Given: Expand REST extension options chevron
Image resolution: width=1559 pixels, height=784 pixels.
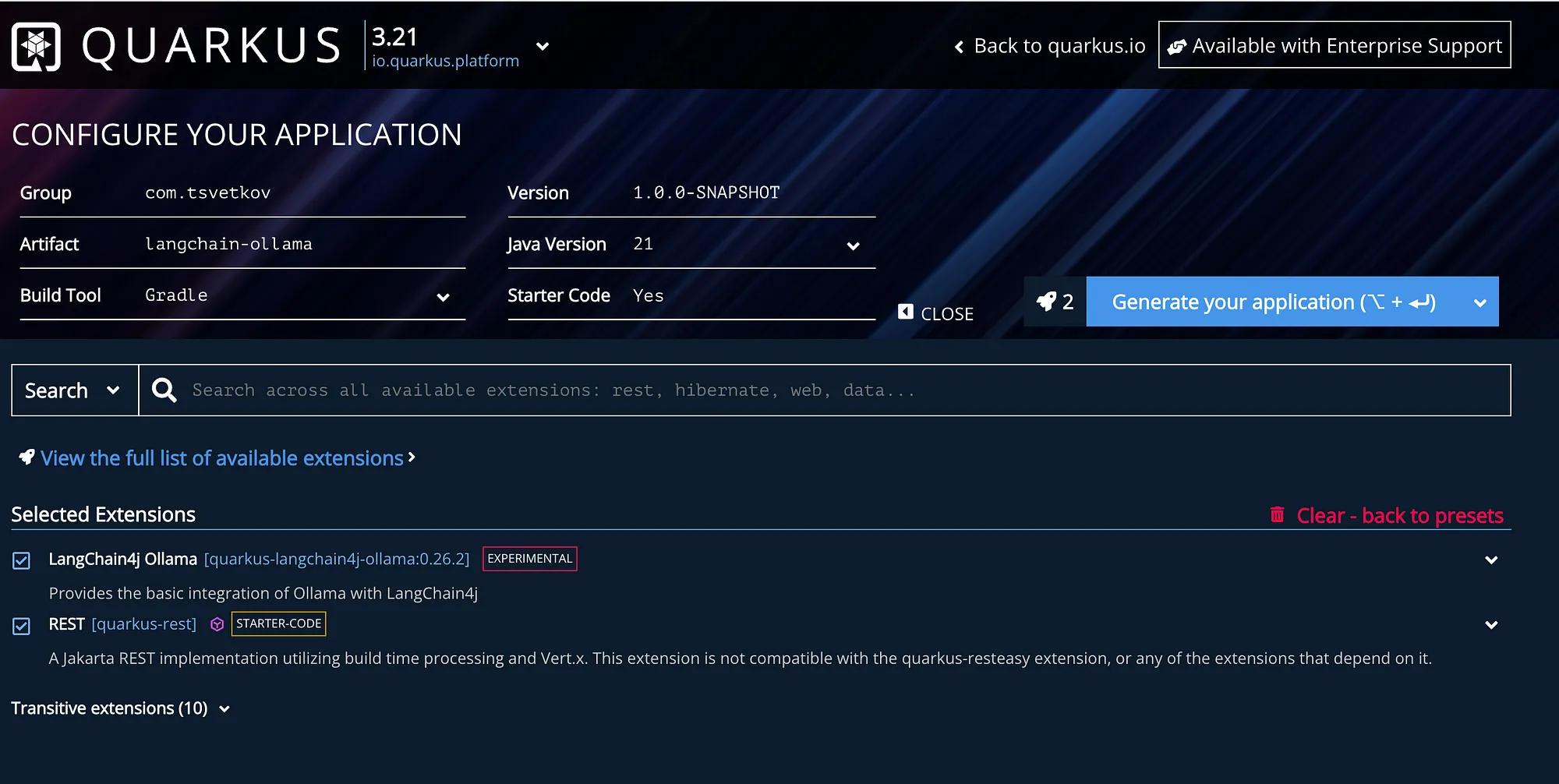Looking at the screenshot, I should [x=1491, y=624].
